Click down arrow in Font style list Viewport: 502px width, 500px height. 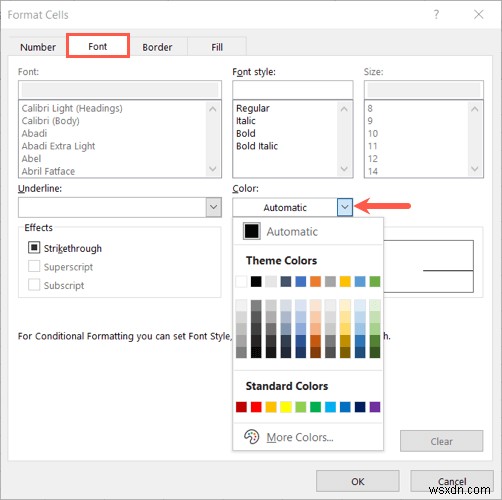tap(344, 169)
